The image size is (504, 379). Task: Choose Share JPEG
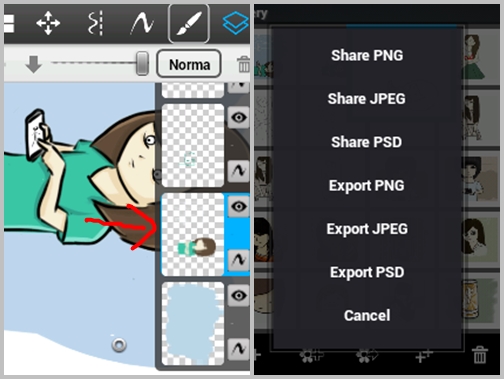[x=367, y=99]
